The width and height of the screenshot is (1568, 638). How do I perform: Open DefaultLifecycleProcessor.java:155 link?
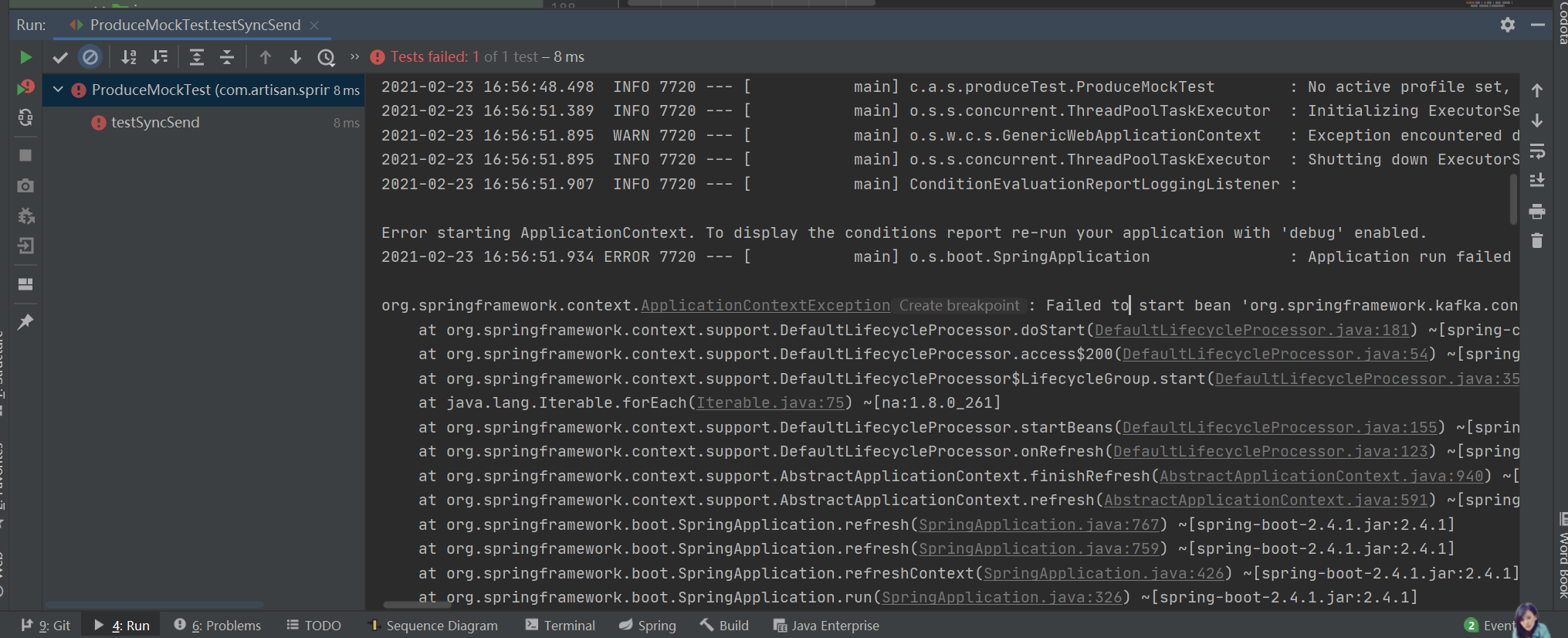tap(1279, 427)
